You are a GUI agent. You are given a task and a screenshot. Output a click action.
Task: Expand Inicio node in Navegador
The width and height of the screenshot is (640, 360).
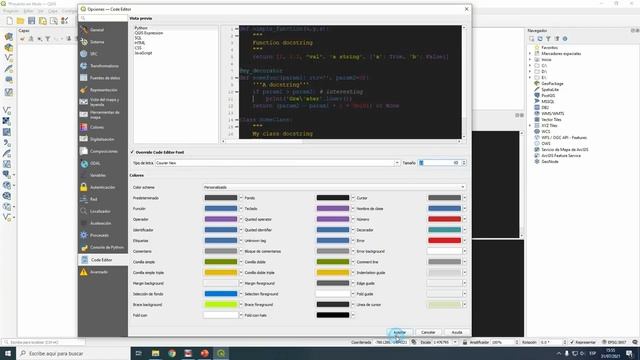(531, 60)
